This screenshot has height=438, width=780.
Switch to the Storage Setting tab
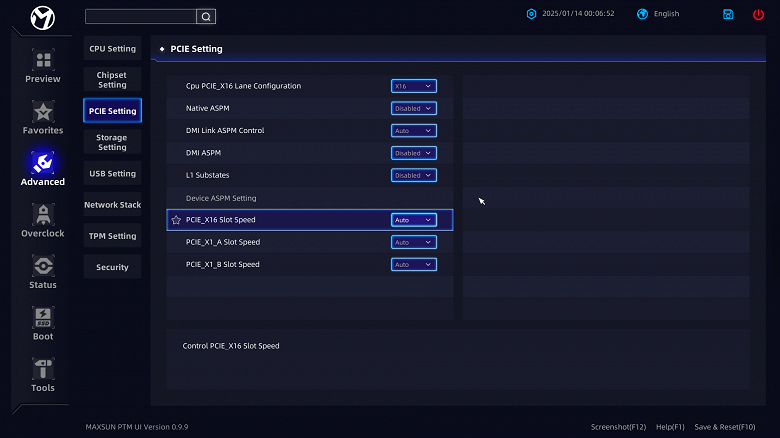(x=112, y=142)
